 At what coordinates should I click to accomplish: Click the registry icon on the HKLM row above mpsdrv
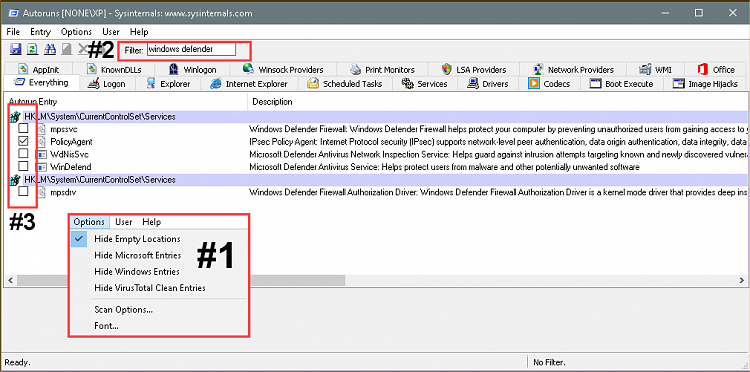pos(15,180)
